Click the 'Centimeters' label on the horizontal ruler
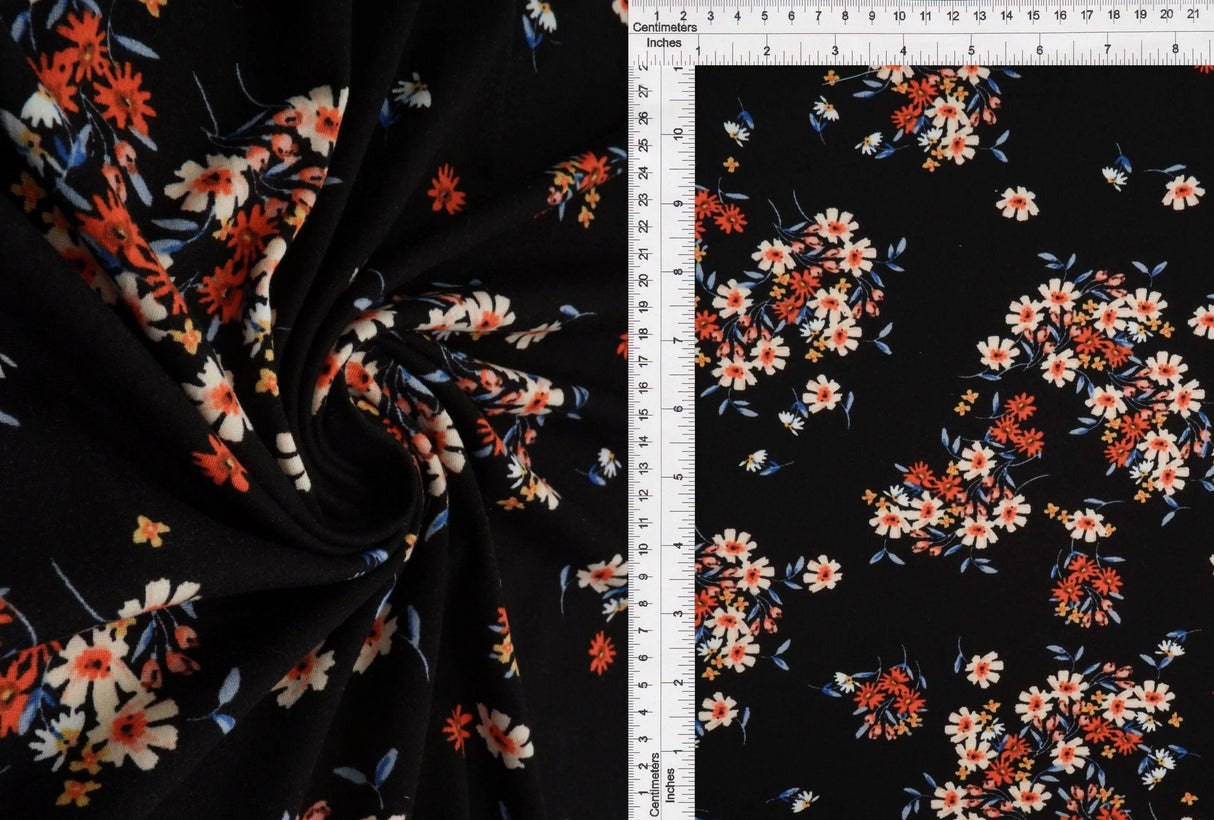The image size is (1214, 820). (664, 28)
